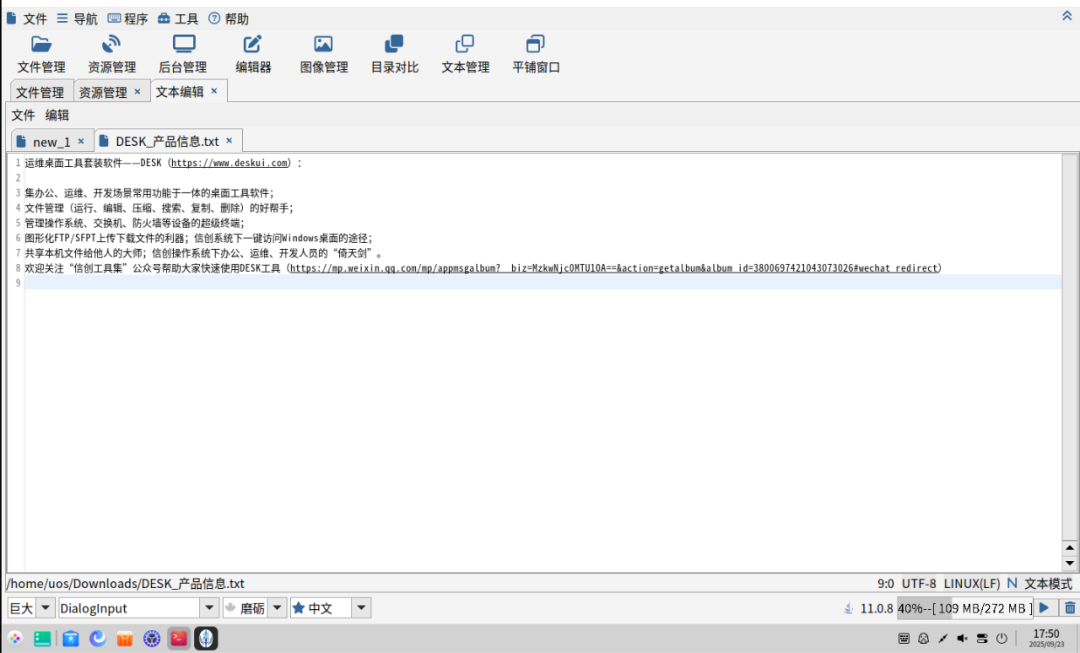Click the 文本模式 mode label
The height and width of the screenshot is (653, 1080).
click(x=1048, y=583)
